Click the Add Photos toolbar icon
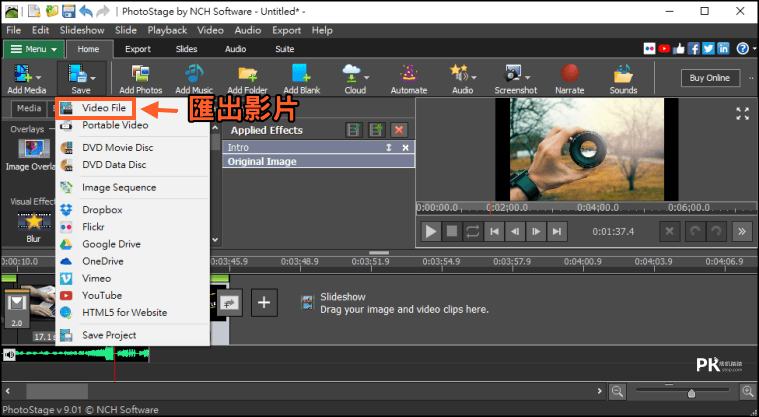Image resolution: width=759 pixels, height=417 pixels. [140, 74]
